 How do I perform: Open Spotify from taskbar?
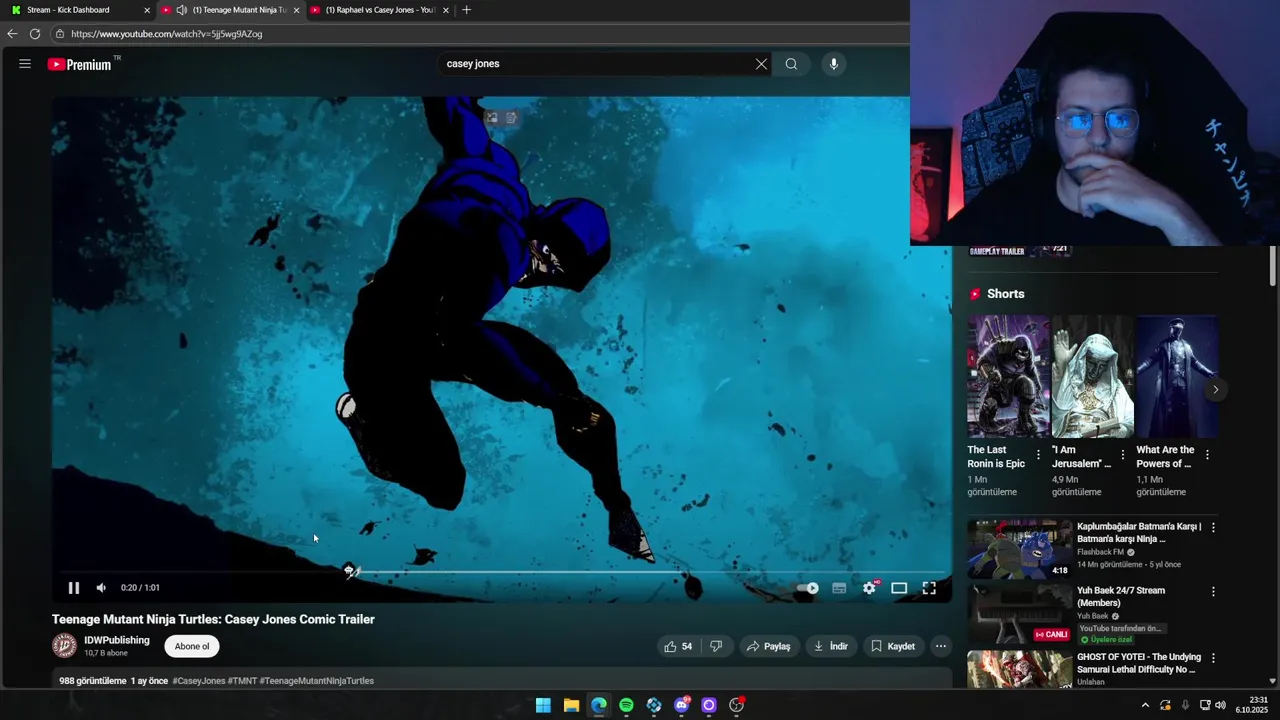click(x=626, y=705)
